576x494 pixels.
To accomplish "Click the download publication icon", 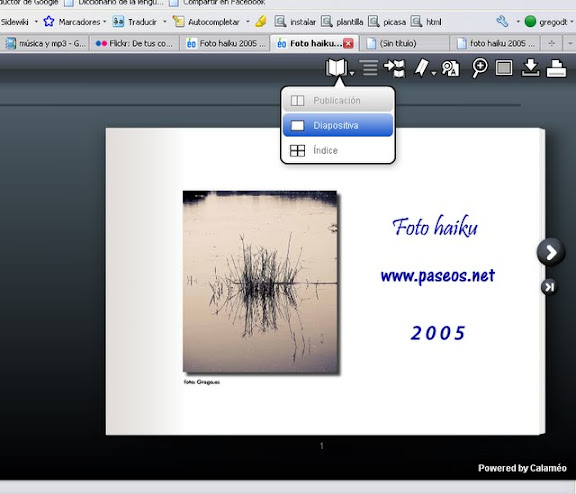I will click(530, 68).
